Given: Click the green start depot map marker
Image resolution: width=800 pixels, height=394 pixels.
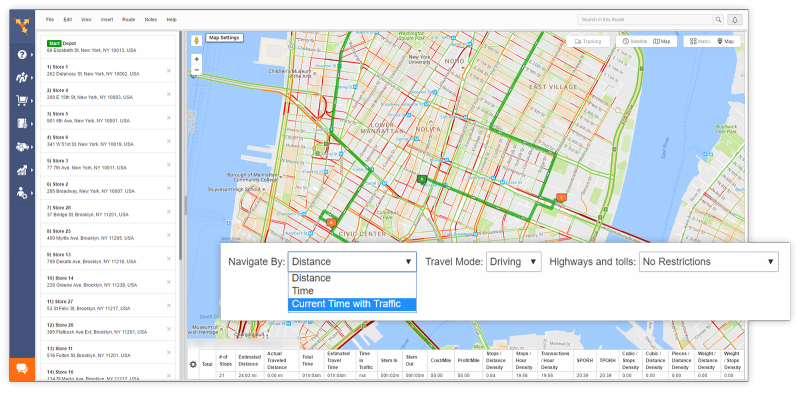Looking at the screenshot, I should (421, 179).
